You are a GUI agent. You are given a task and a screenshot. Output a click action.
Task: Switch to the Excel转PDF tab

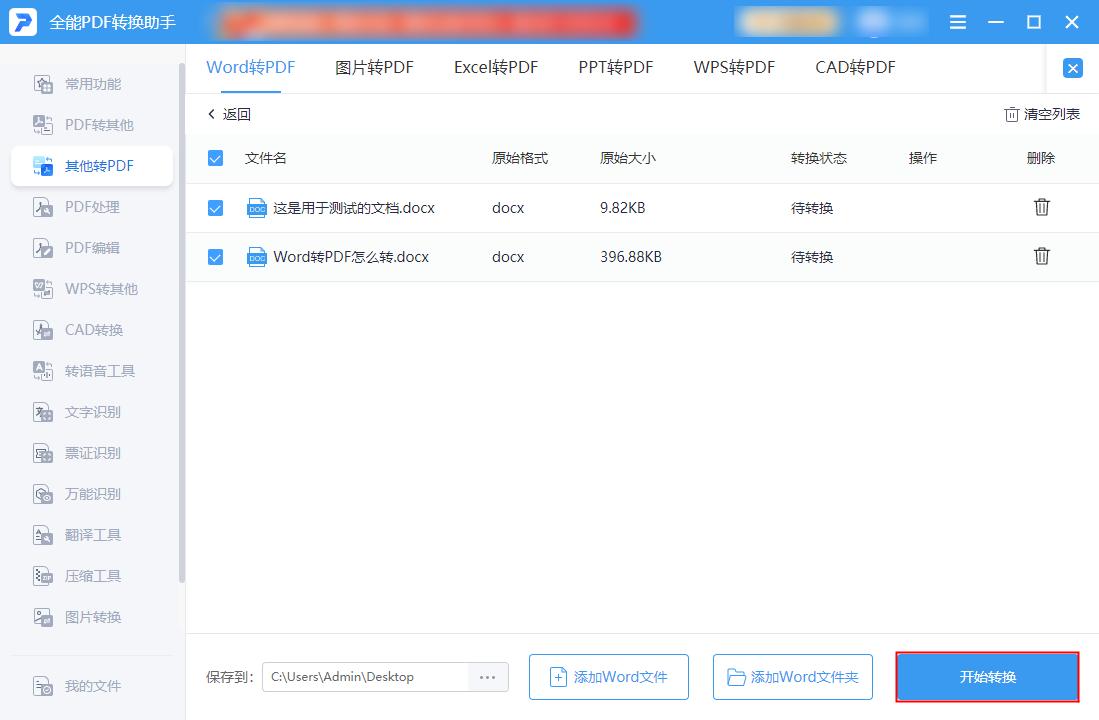pyautogui.click(x=495, y=67)
